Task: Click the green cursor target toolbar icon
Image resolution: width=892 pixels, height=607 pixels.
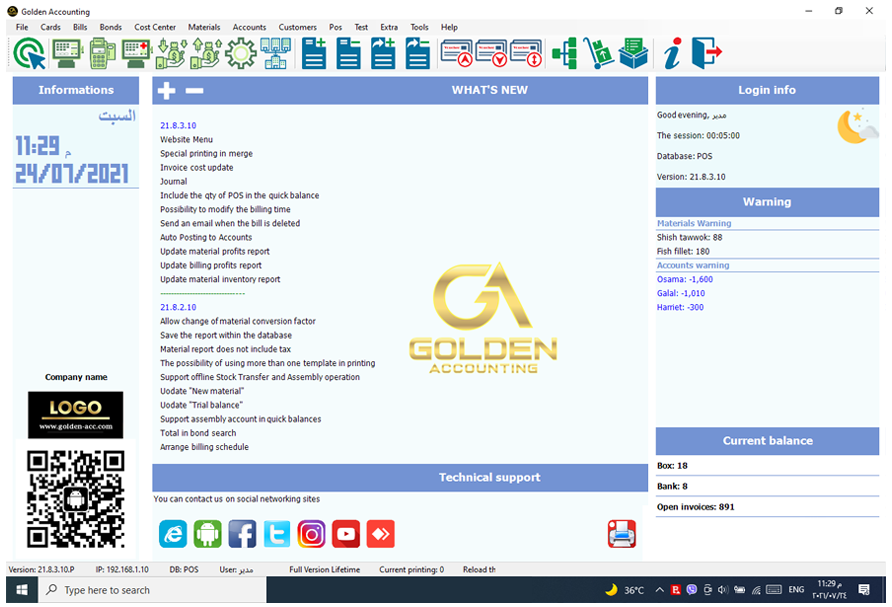Action: (30, 53)
